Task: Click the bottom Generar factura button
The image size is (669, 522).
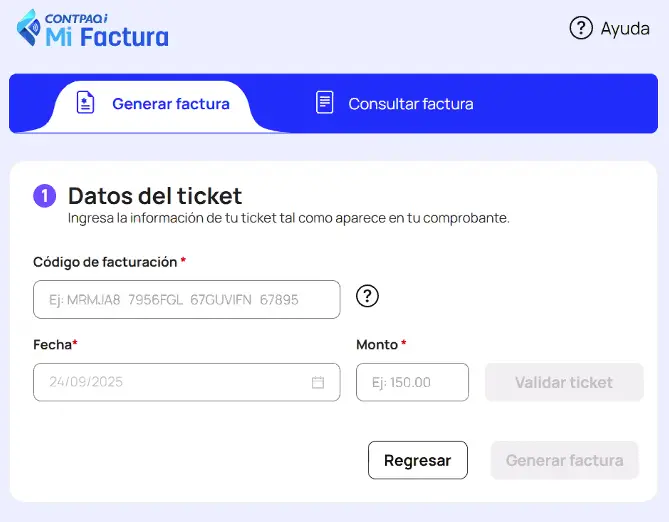Action: point(564,460)
